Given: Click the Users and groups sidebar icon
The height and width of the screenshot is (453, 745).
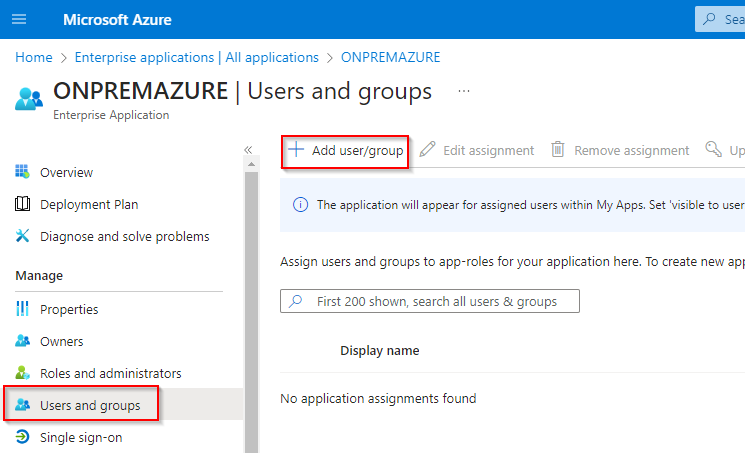Looking at the screenshot, I should pyautogui.click(x=22, y=405).
